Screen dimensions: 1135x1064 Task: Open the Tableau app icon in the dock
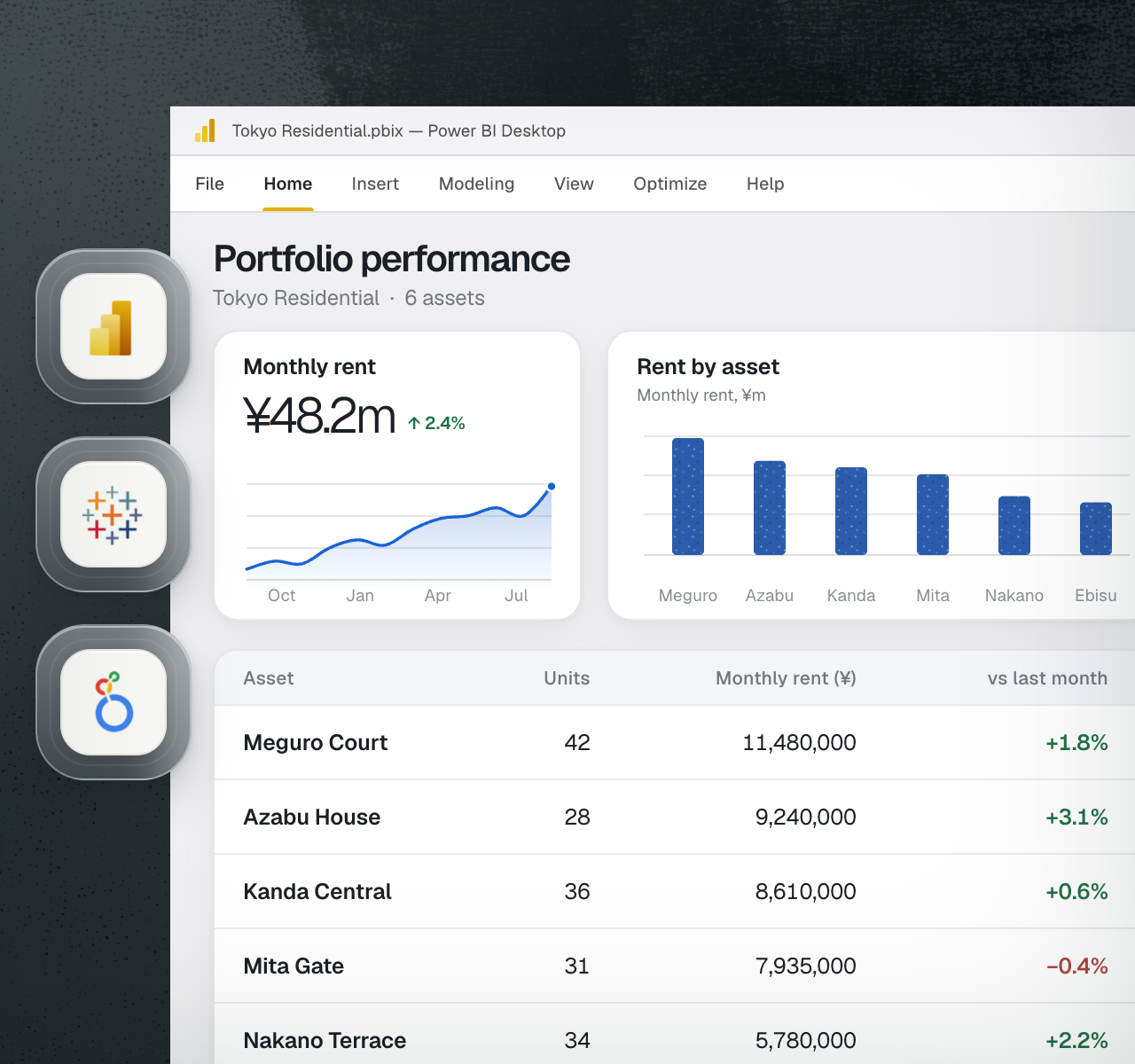pyautogui.click(x=113, y=514)
